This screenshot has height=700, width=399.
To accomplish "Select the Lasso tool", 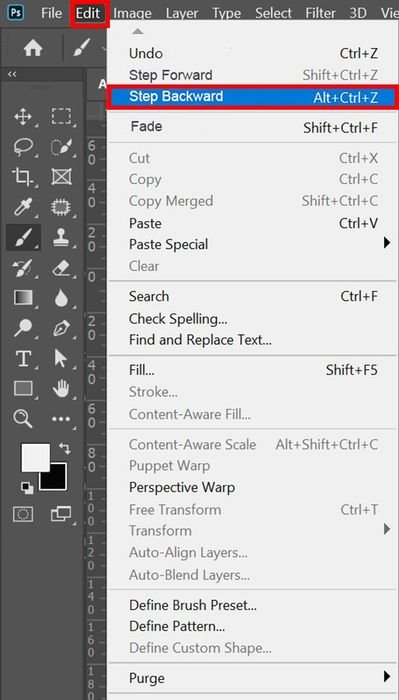I will pyautogui.click(x=22, y=146).
